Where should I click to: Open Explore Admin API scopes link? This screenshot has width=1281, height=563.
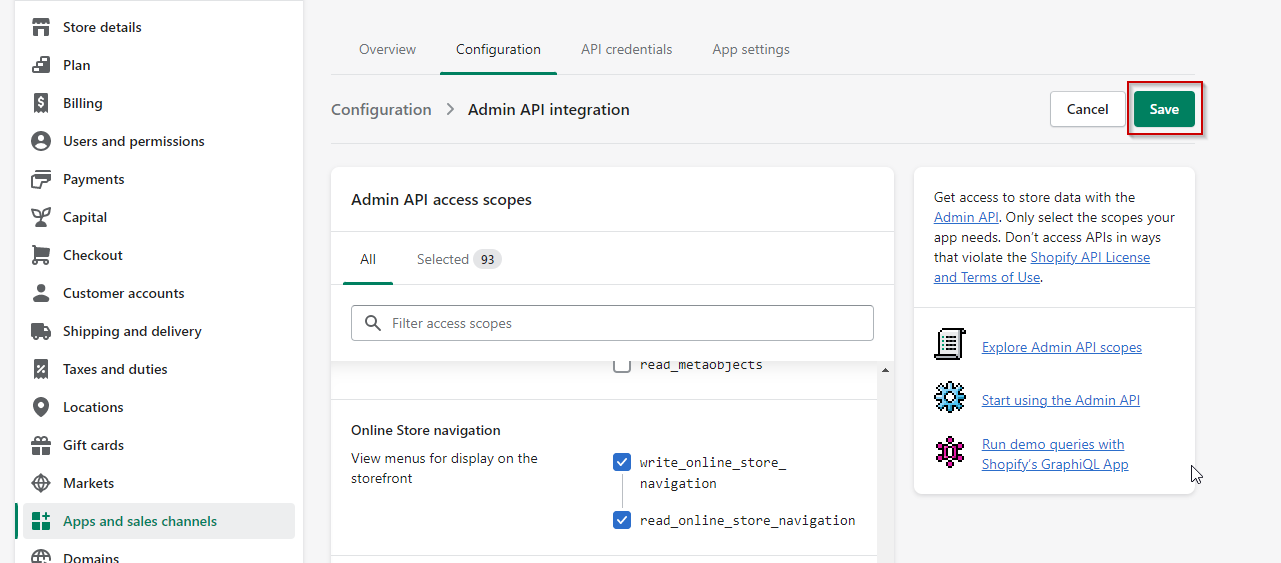tap(1062, 347)
